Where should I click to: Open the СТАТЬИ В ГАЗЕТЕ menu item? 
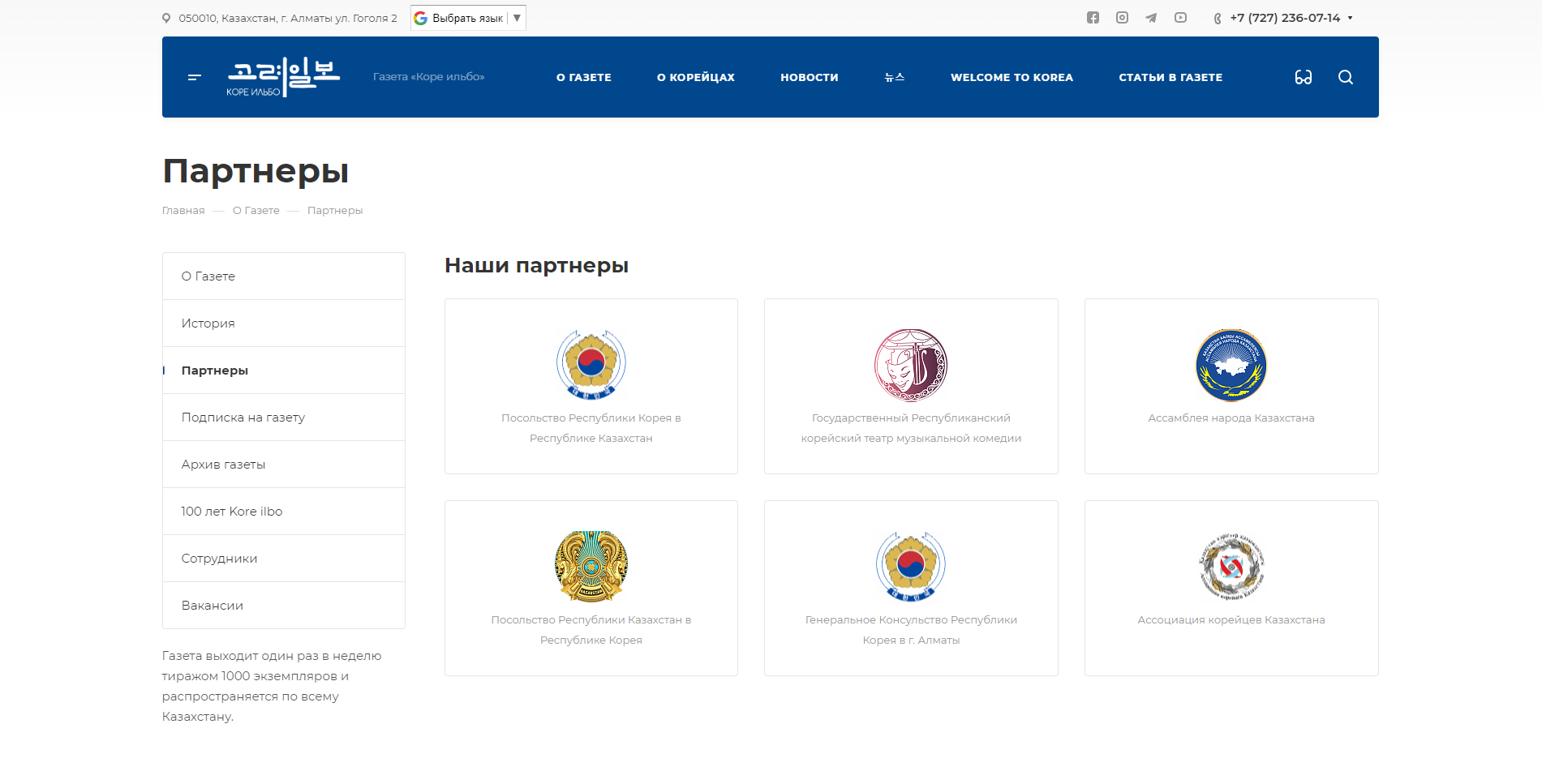pyautogui.click(x=1170, y=77)
